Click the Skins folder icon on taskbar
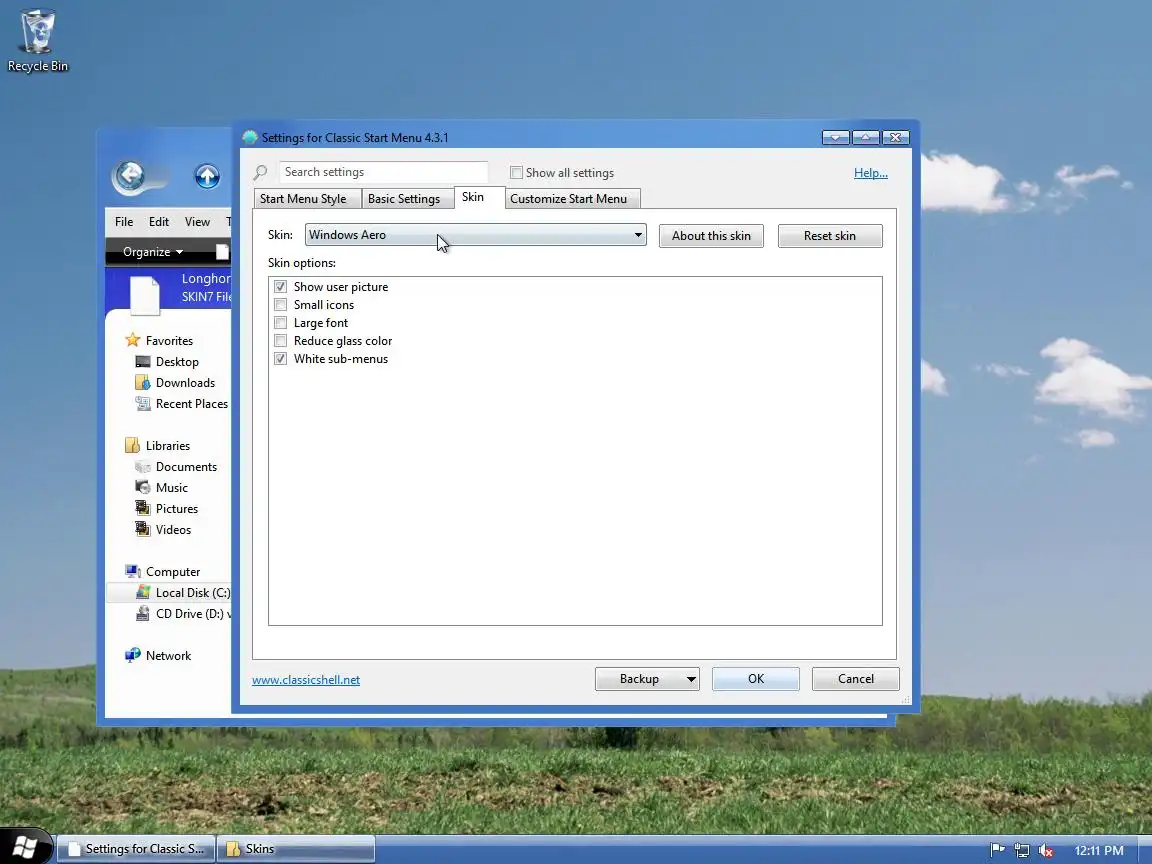Screen dimensions: 1152x864 234,849
